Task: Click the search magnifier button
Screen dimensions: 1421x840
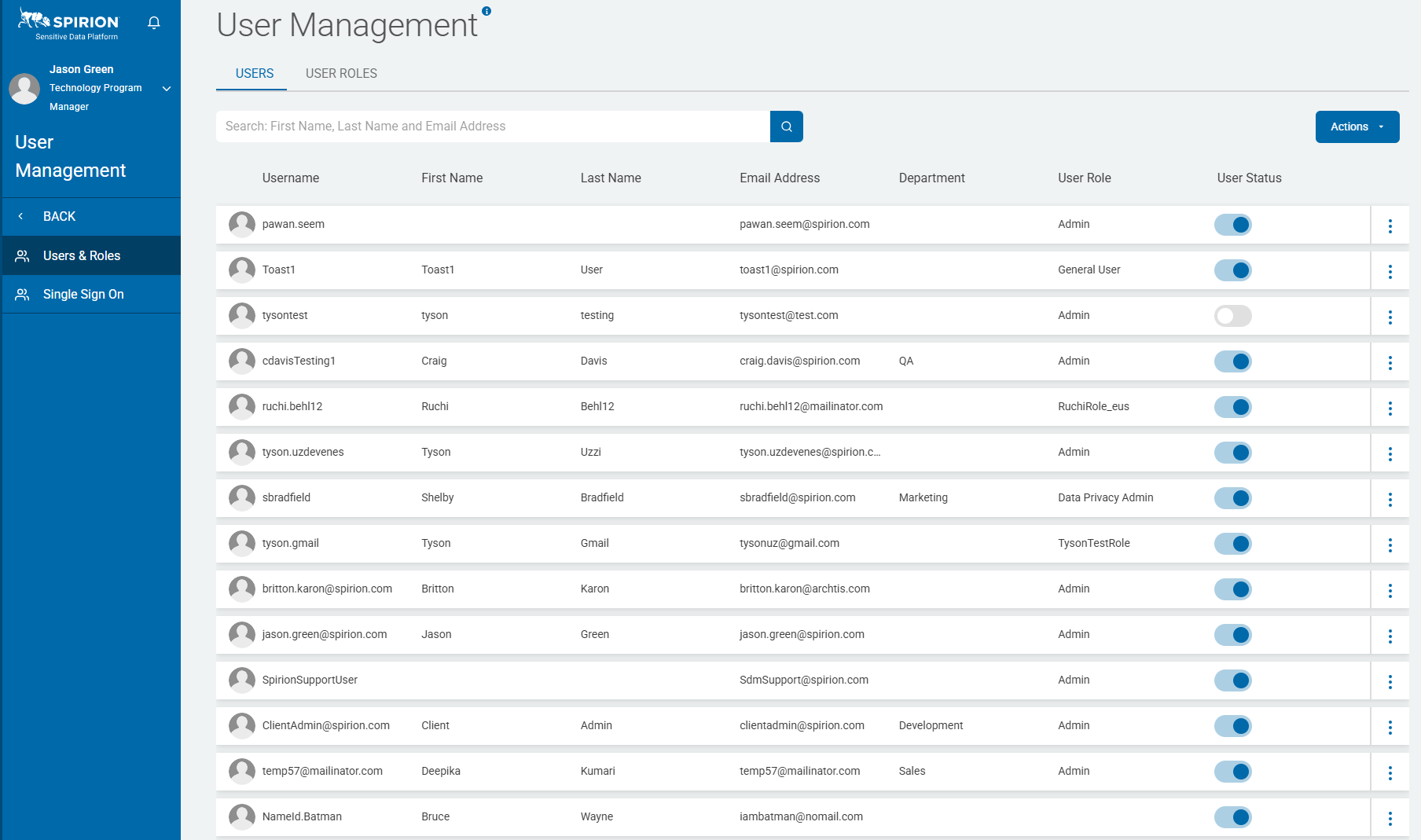Action: (786, 127)
